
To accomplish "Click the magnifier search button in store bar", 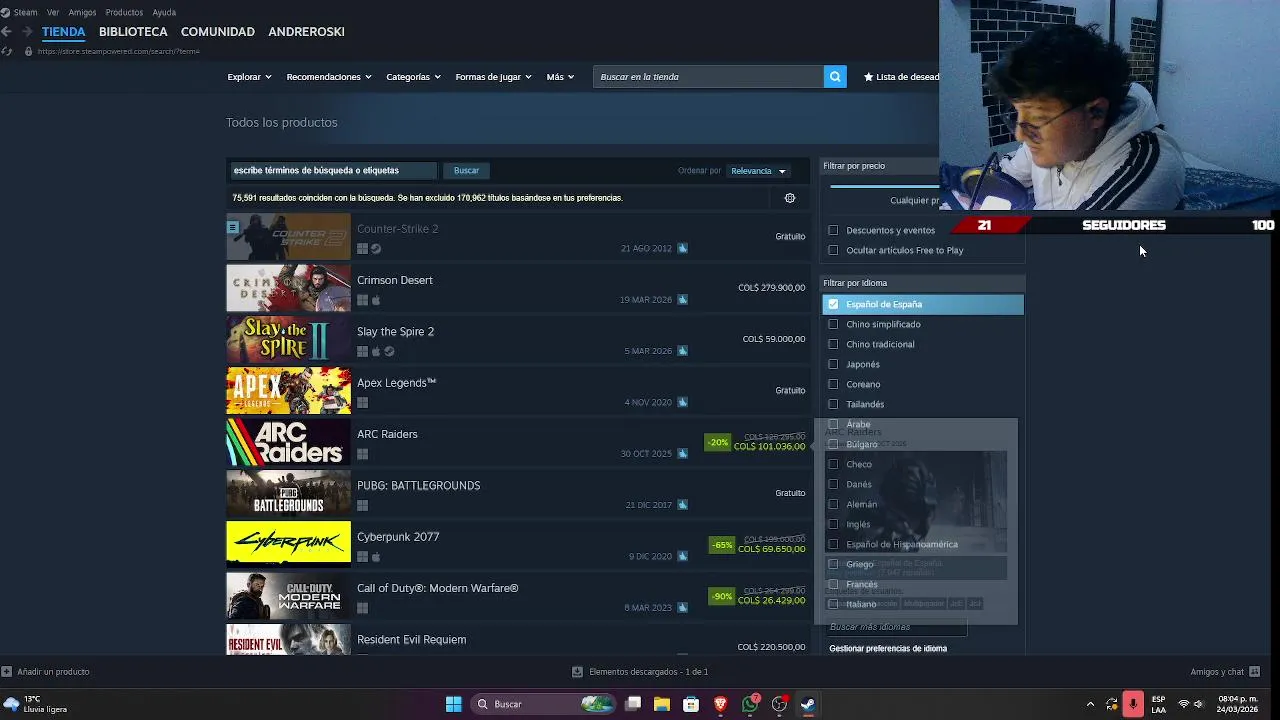I will coord(835,77).
